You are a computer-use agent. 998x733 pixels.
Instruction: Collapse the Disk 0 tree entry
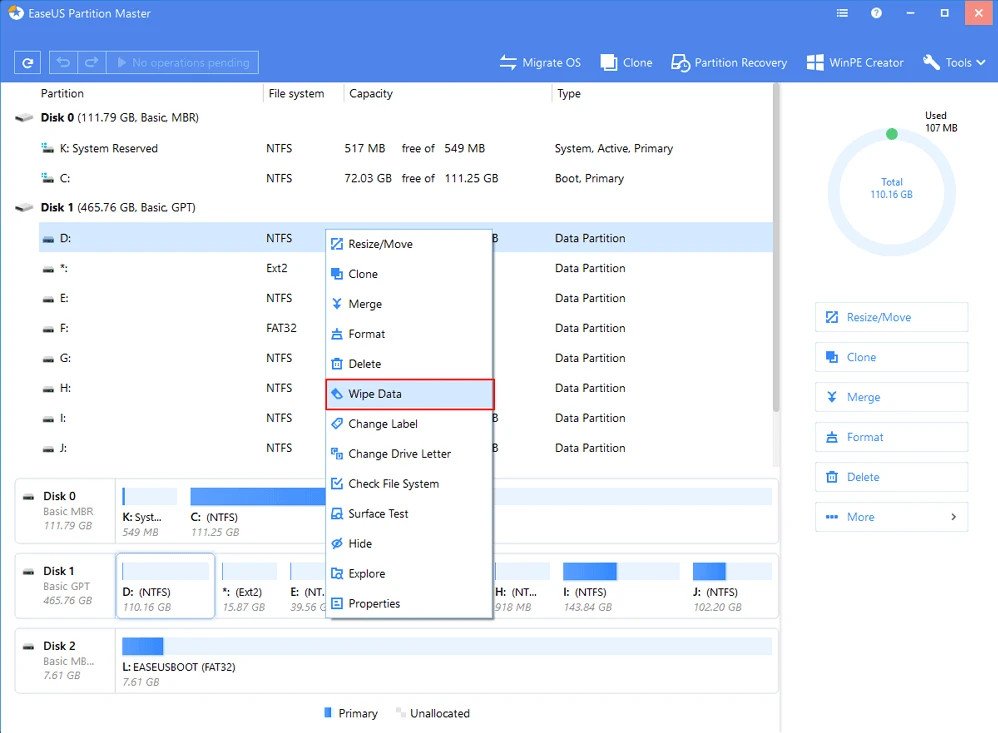[x=23, y=117]
